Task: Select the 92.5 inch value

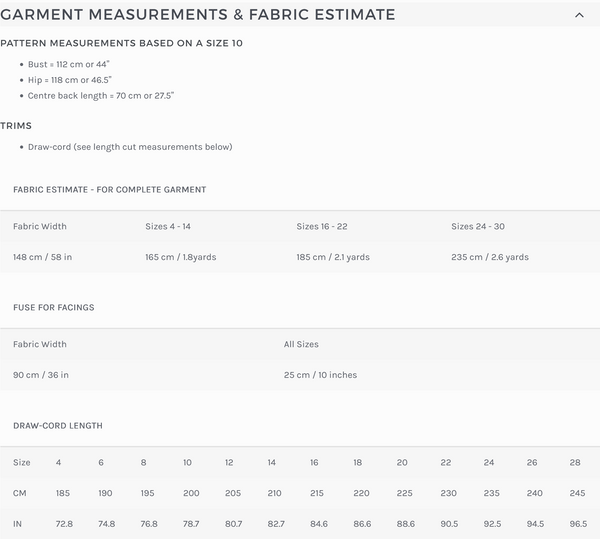Action: click(492, 524)
